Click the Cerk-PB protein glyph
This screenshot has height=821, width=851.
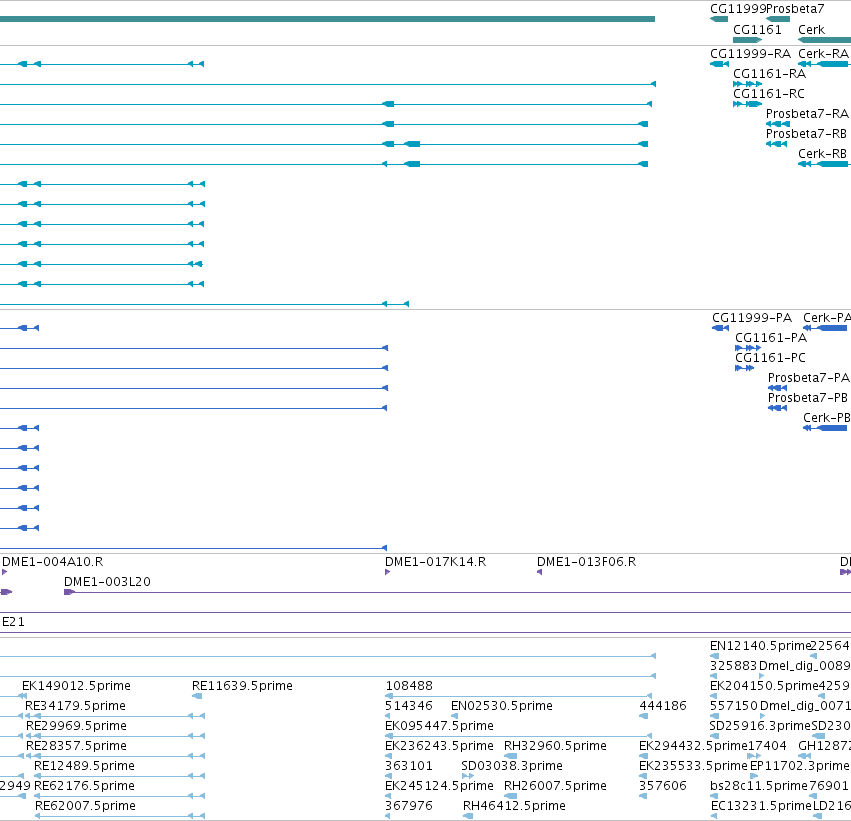(825, 428)
